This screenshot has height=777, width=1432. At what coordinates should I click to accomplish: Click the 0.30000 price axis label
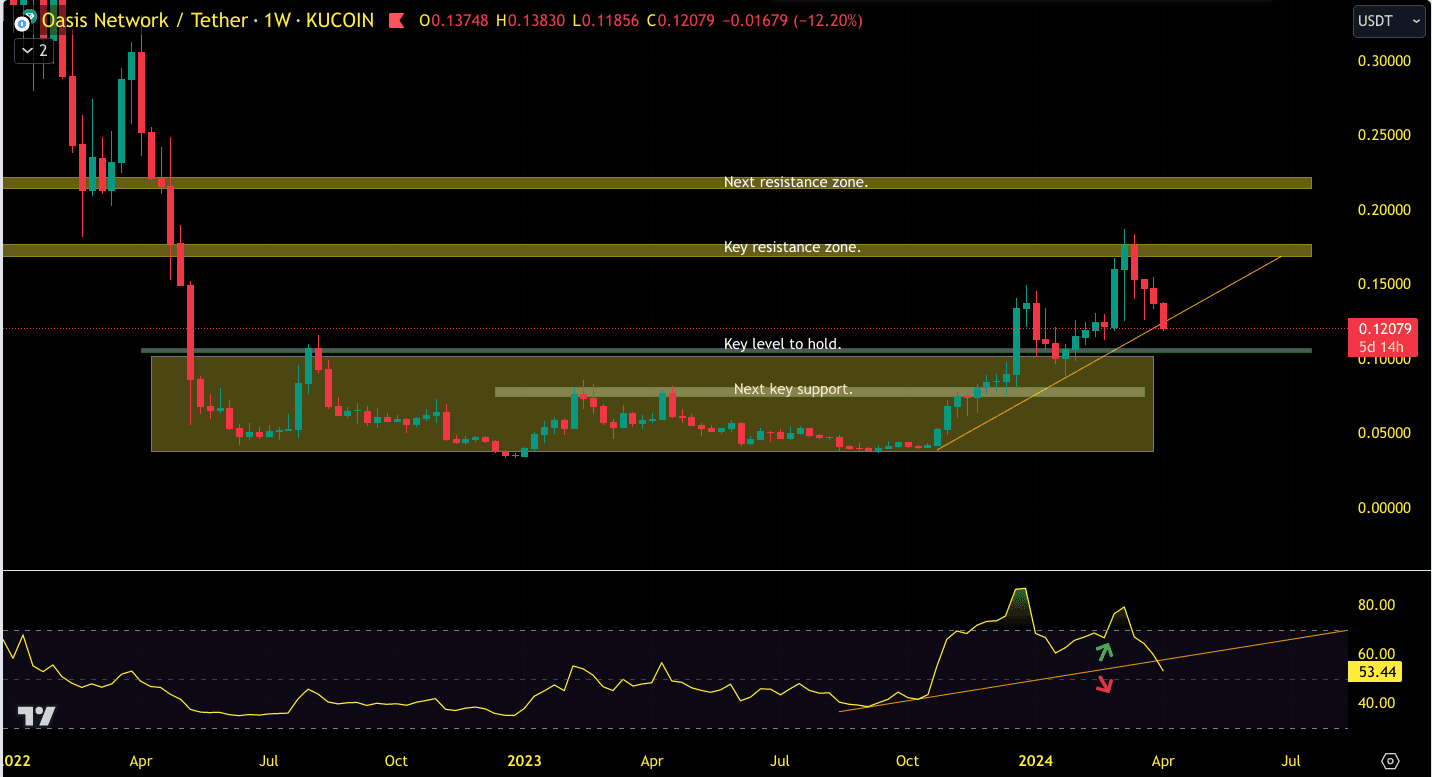[x=1384, y=61]
